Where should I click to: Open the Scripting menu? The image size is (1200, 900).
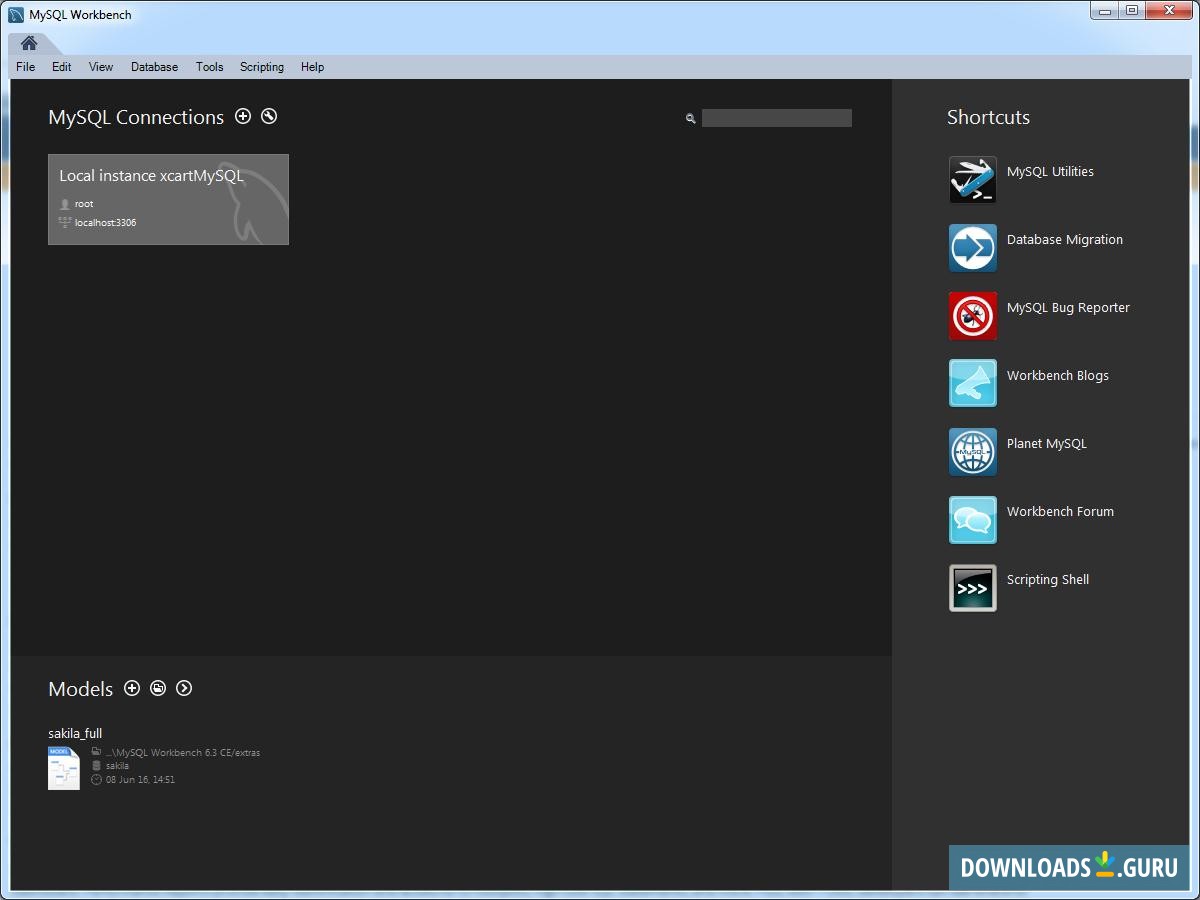[262, 67]
